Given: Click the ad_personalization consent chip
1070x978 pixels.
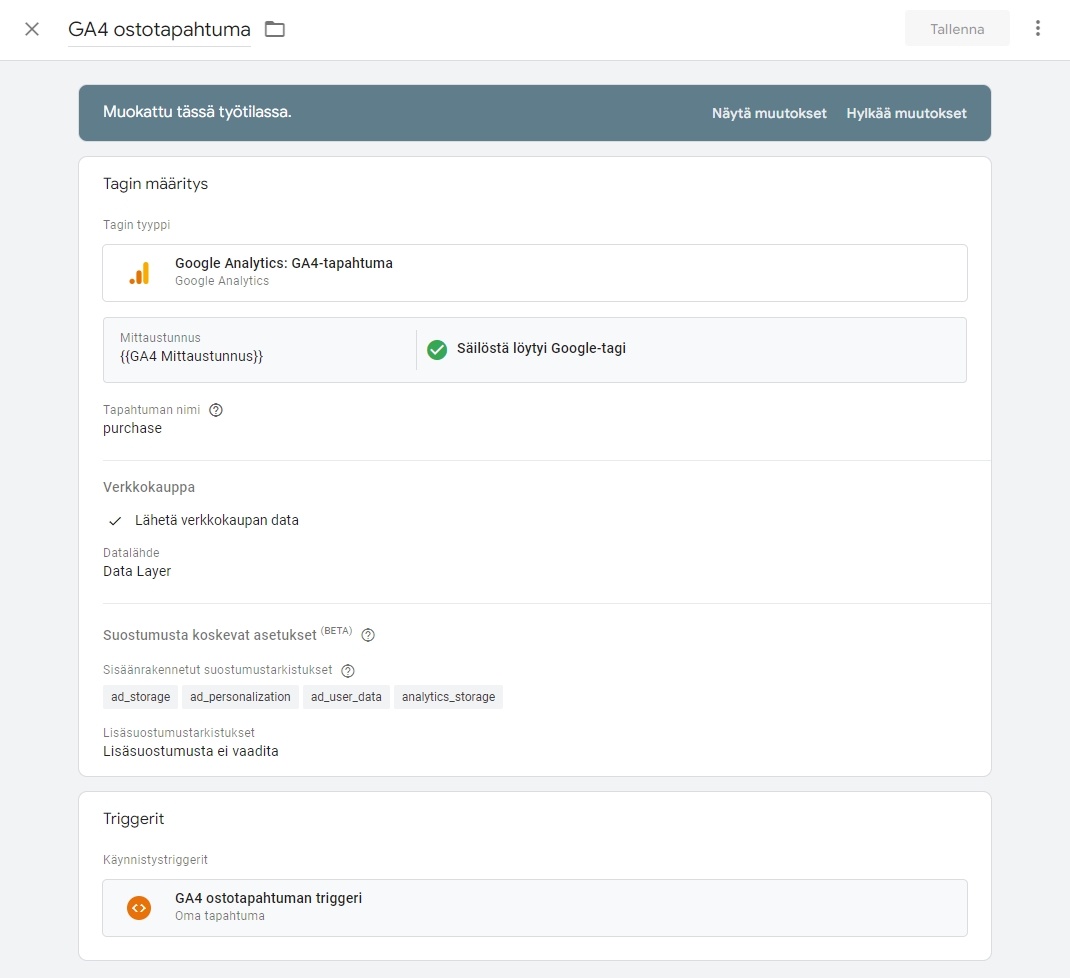Looking at the screenshot, I should [240, 697].
